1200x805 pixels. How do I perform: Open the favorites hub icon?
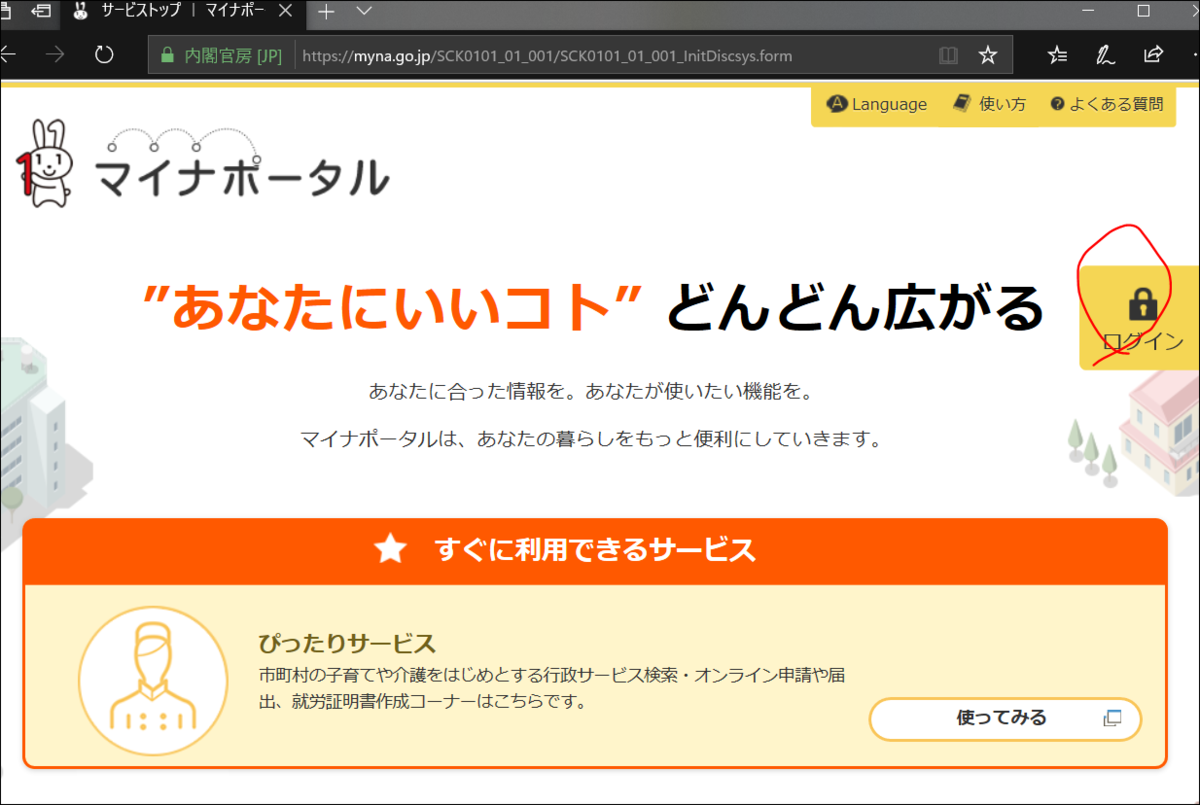pos(1058,55)
